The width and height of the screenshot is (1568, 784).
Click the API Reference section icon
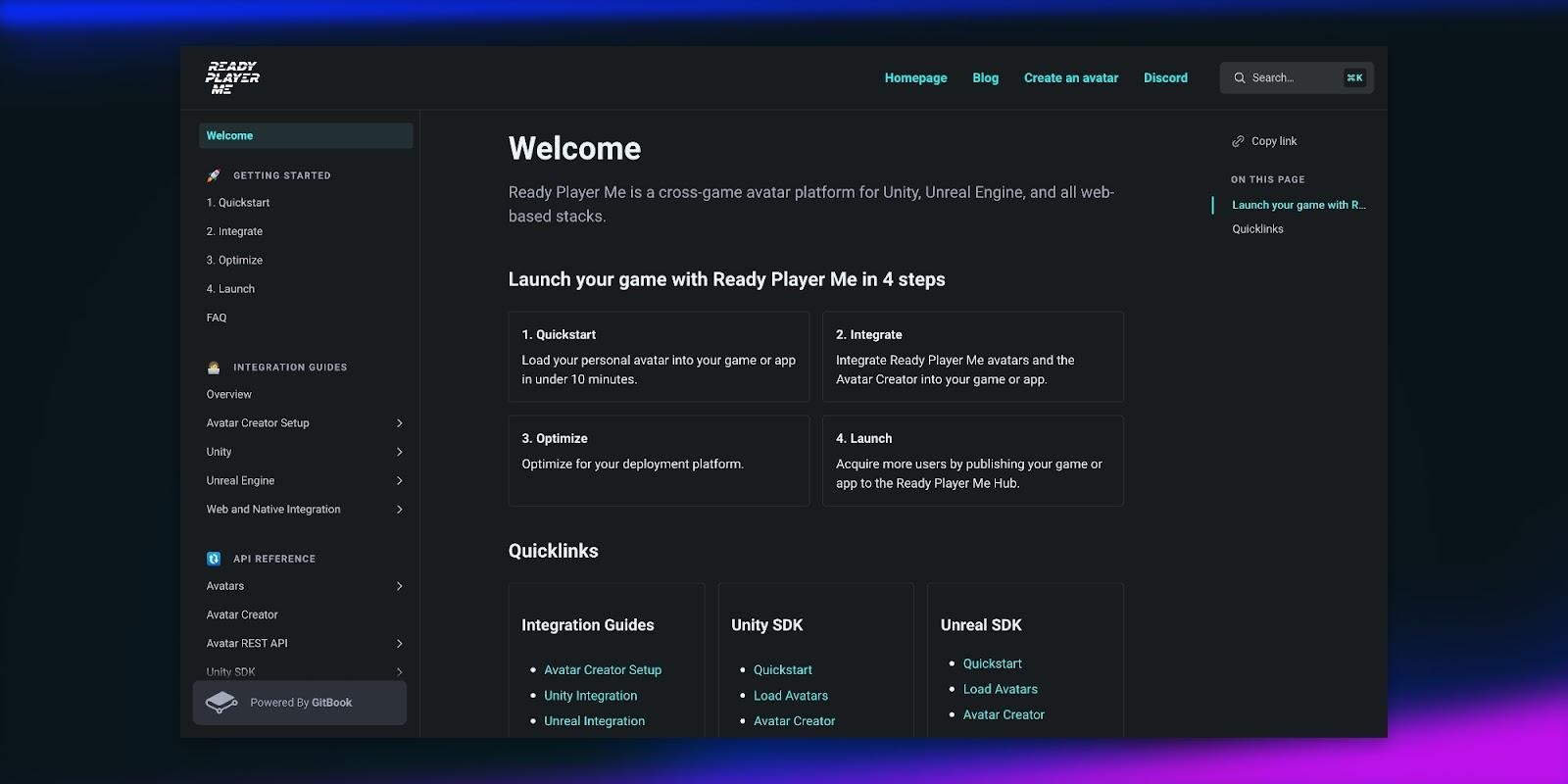point(214,559)
